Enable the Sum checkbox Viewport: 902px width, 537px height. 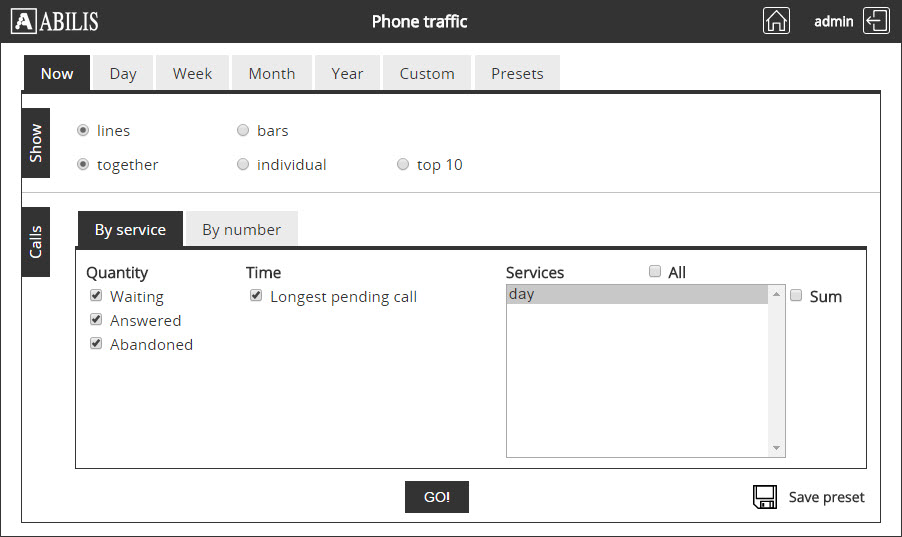796,296
